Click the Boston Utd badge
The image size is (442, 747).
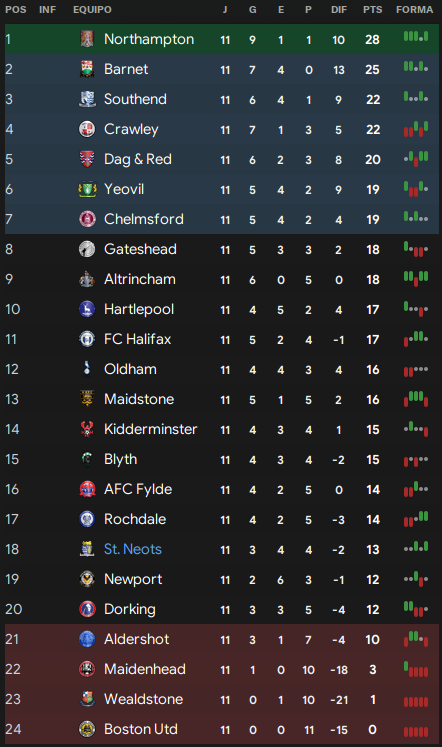click(87, 729)
